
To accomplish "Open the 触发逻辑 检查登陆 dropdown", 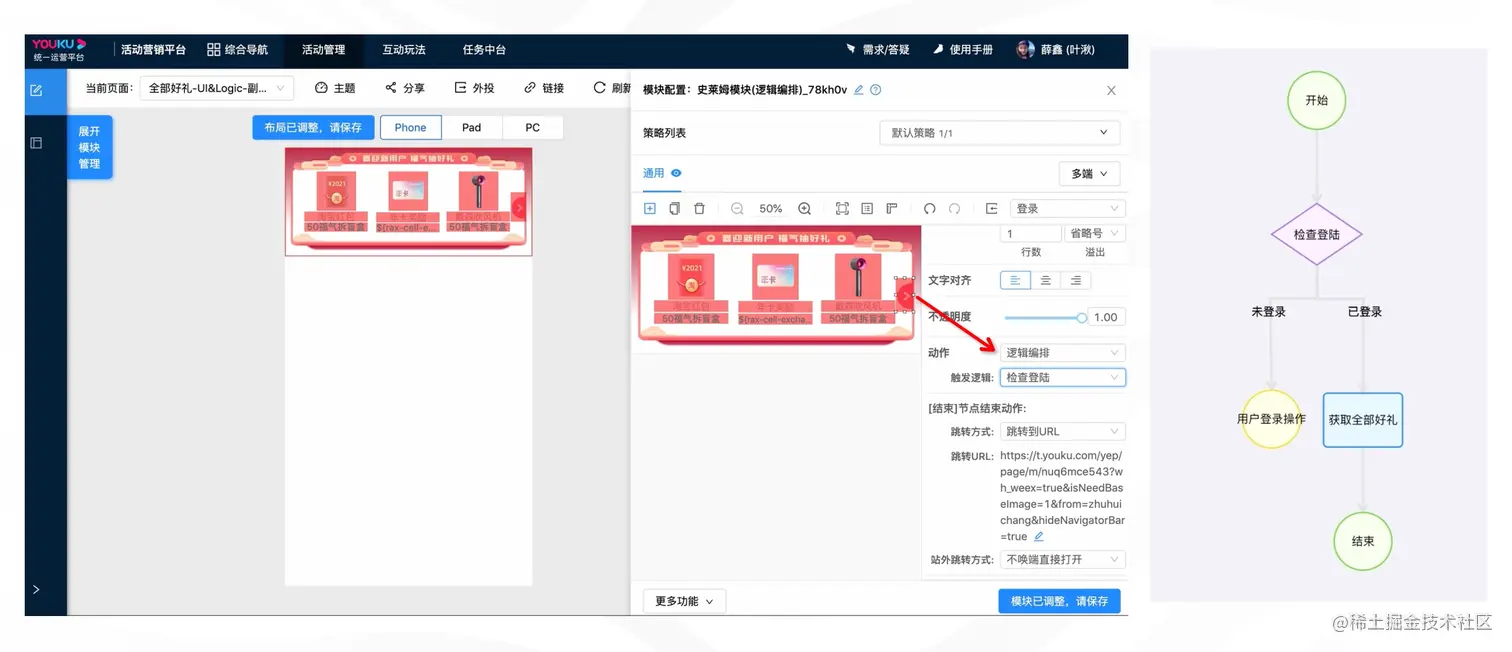I will coord(1062,377).
